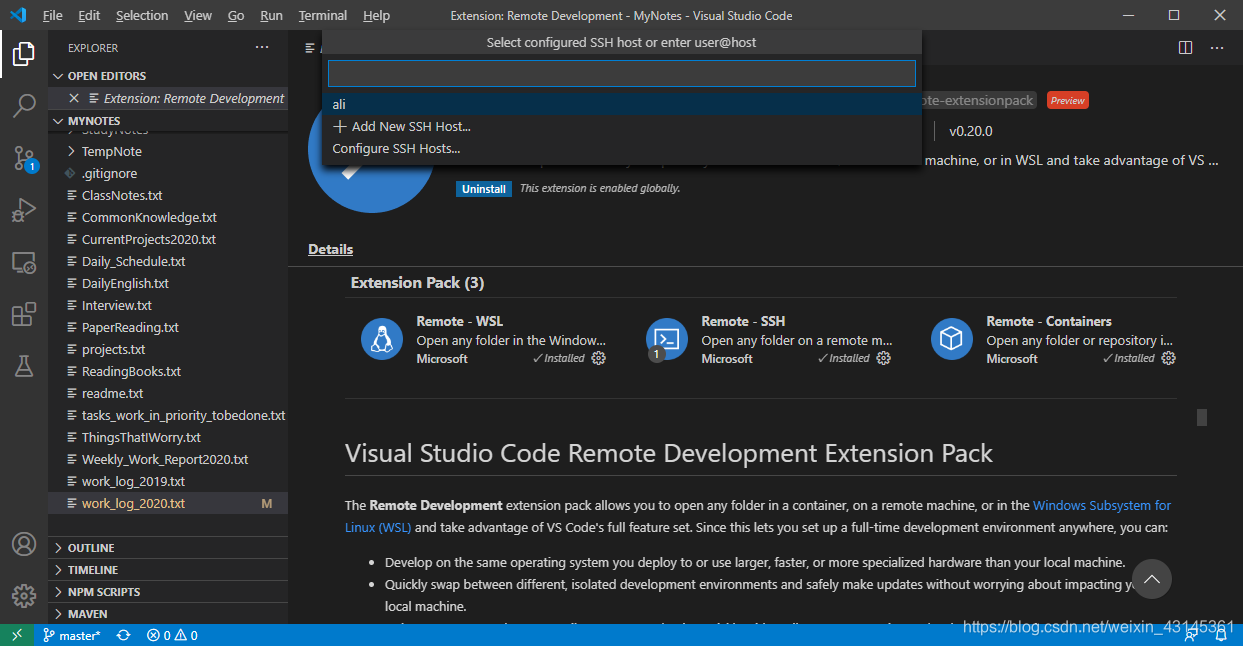Screen dimensions: 1243x646
Task: Open ThingsThatIWorry.txt file
Action: 168,437
